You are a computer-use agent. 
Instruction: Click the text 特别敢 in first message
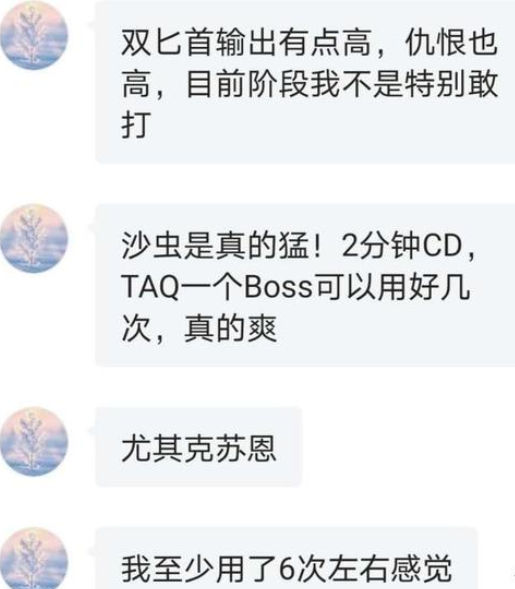click(452, 83)
